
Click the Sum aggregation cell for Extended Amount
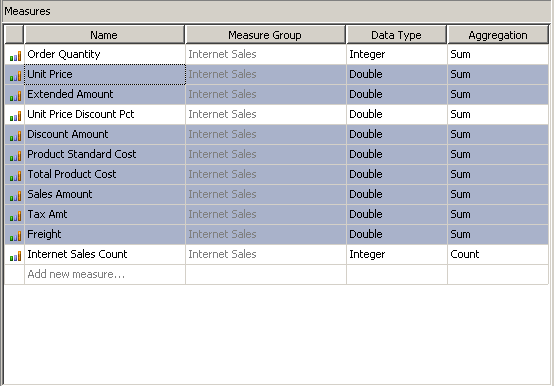pyautogui.click(x=498, y=94)
